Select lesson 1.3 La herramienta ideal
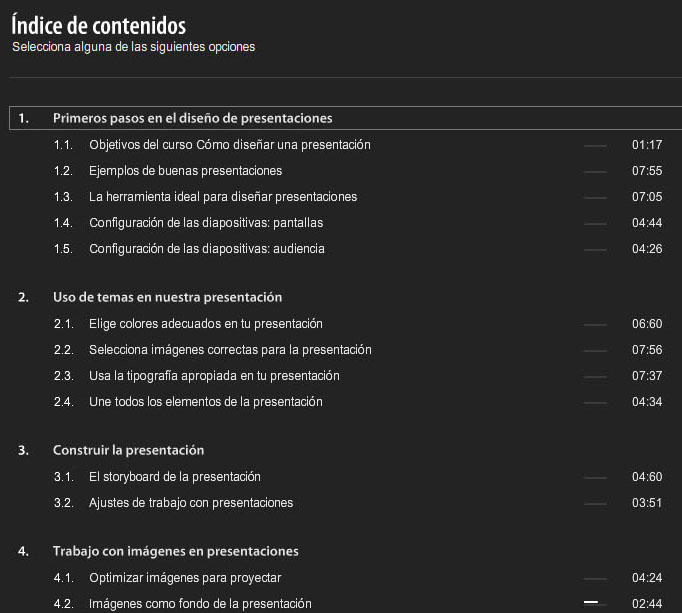Screen dimensions: 682x613 coord(222,197)
